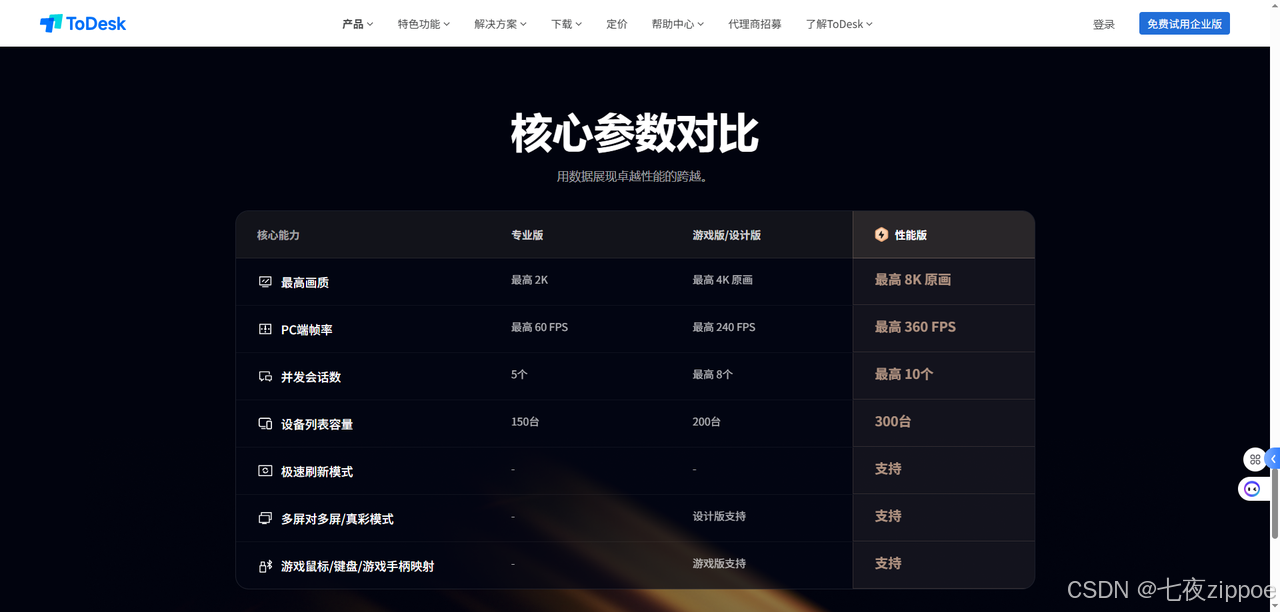The width and height of the screenshot is (1280, 612).
Task: Click the 极速刷新模式 row label
Action: (317, 471)
